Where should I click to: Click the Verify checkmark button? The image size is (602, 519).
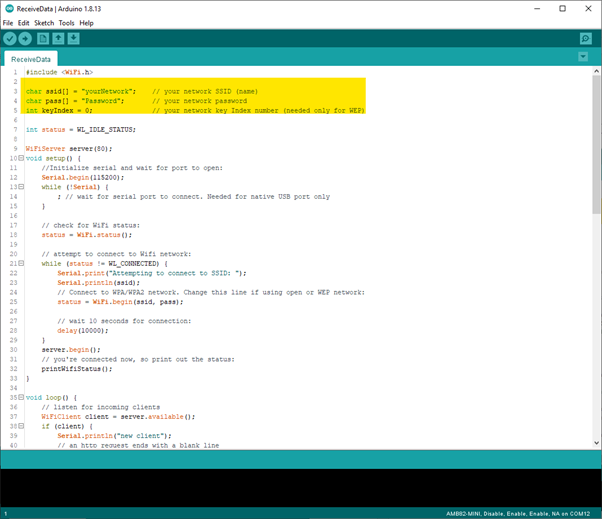10,38
